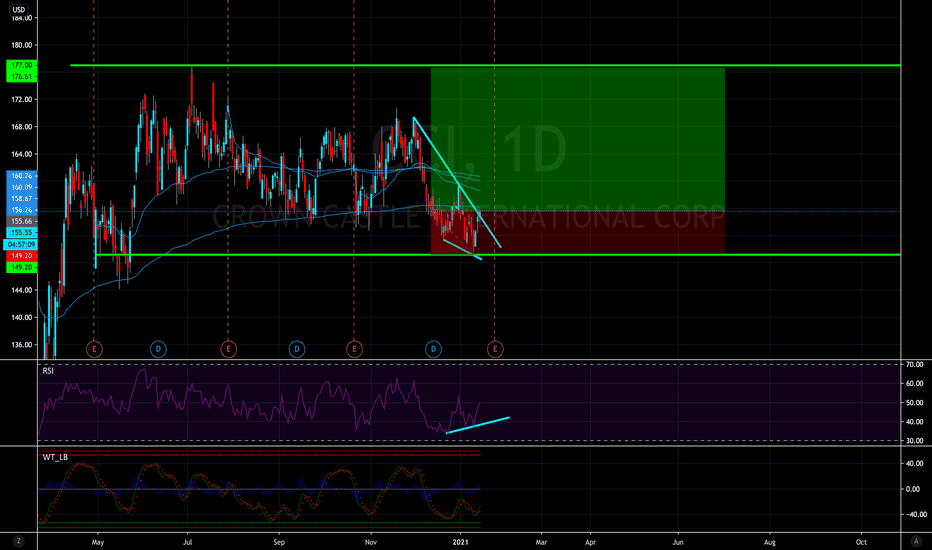The image size is (932, 550).
Task: Click the May label on time axis
Action: click(x=98, y=542)
